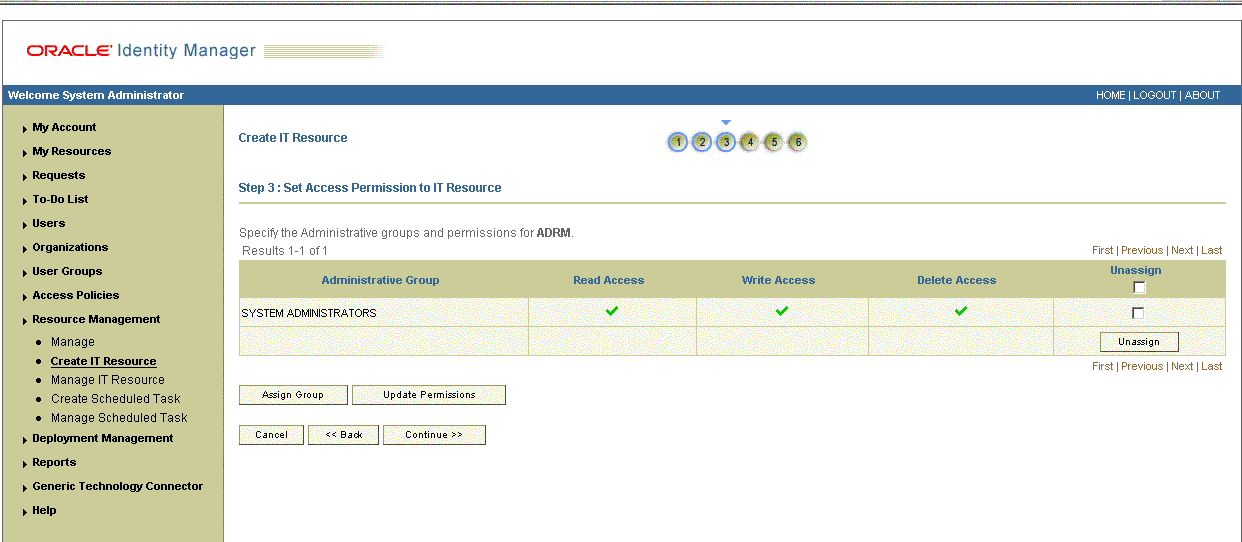Click the LOGOUT link
This screenshot has width=1242, height=542.
pos(1154,96)
